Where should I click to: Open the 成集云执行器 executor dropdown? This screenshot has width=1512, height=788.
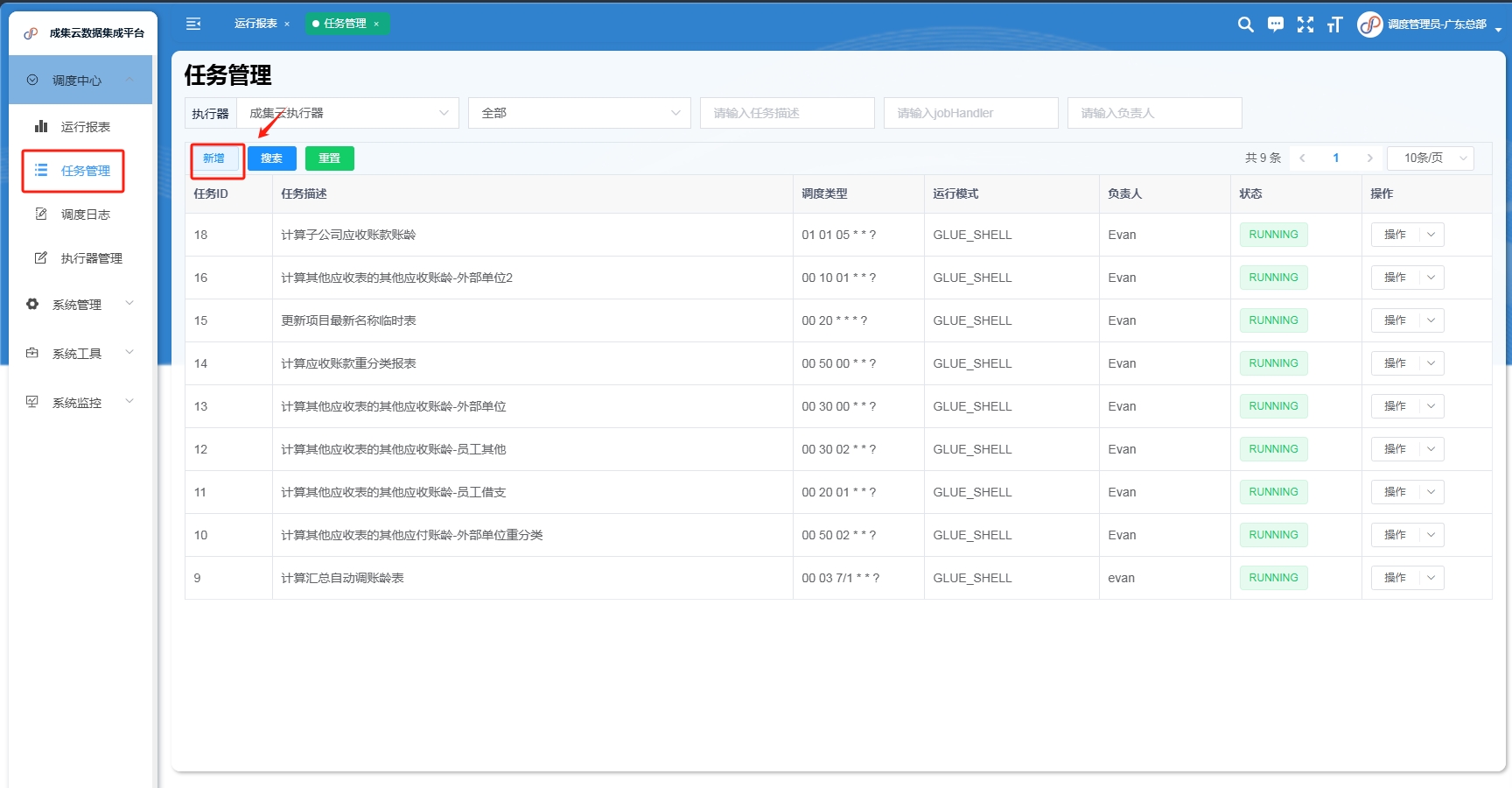[x=347, y=113]
